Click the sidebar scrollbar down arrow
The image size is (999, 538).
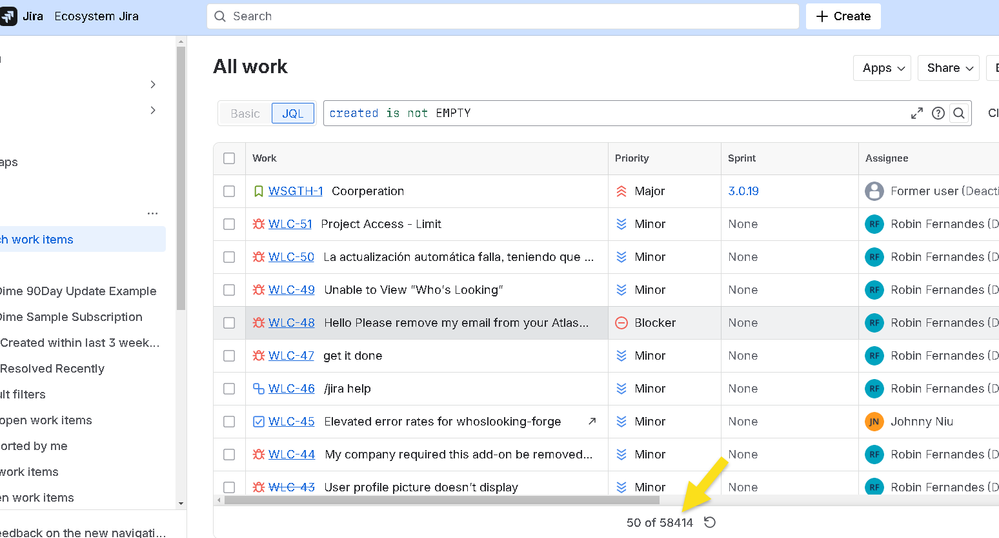click(x=181, y=504)
